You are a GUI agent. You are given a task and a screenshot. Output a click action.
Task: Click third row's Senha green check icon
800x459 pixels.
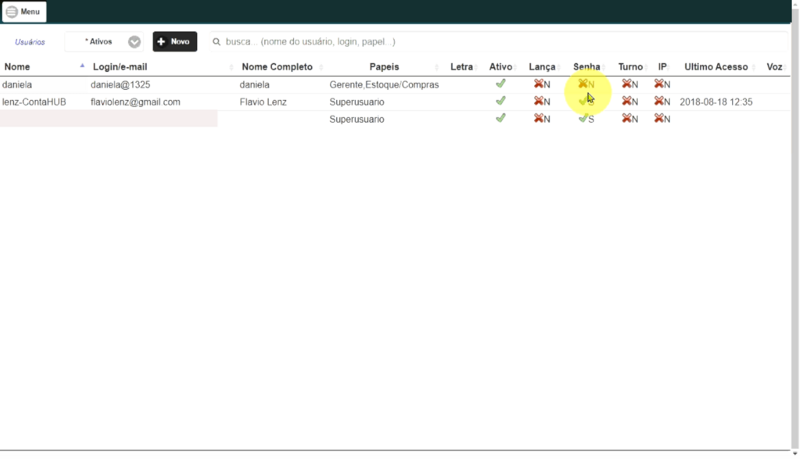coord(583,118)
